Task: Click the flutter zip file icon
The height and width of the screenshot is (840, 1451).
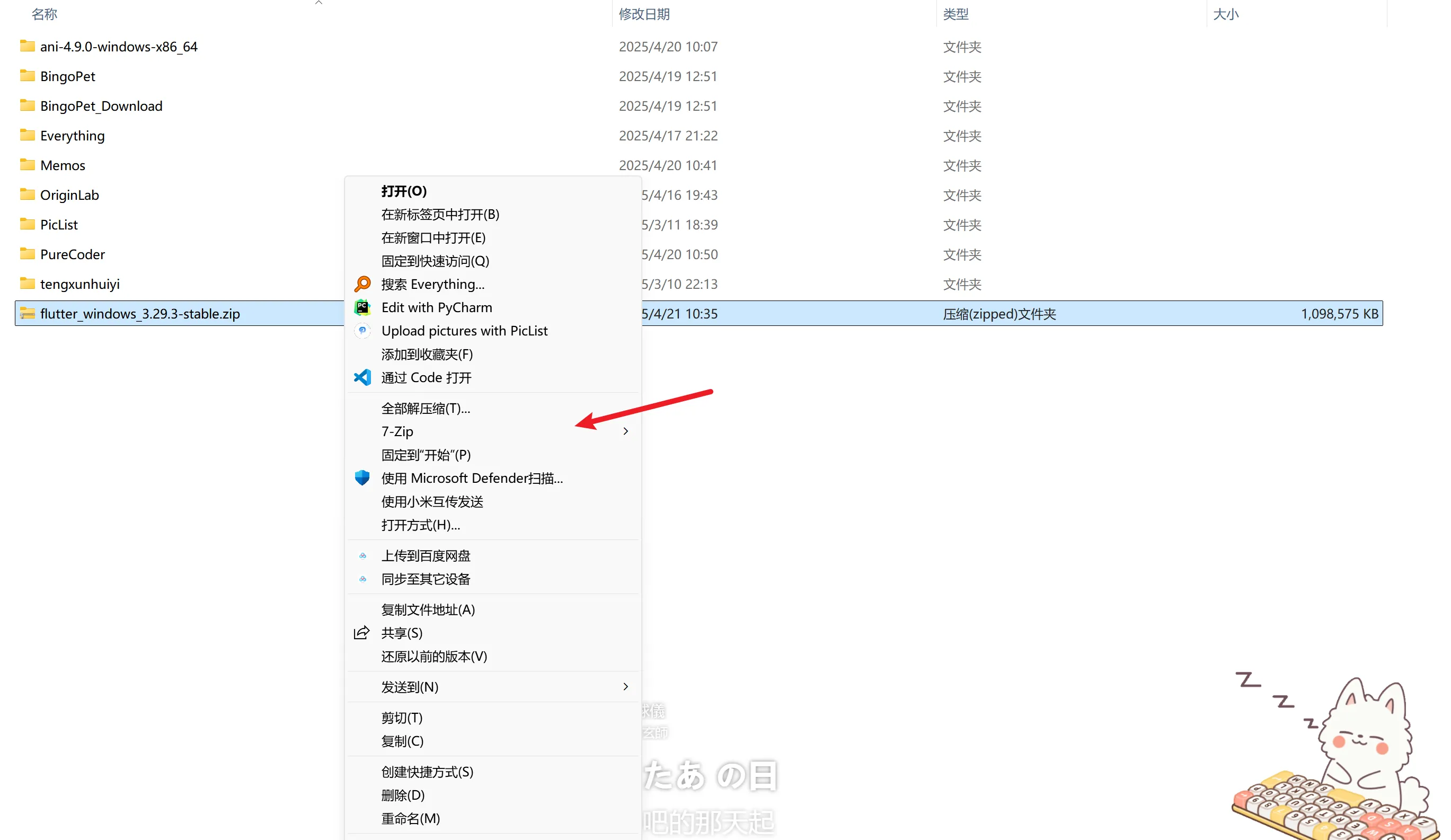Action: (27, 313)
